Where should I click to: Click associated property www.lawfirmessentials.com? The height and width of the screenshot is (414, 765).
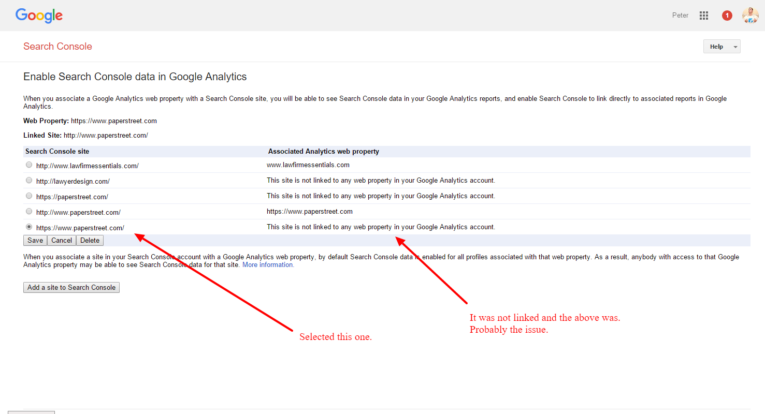point(308,165)
